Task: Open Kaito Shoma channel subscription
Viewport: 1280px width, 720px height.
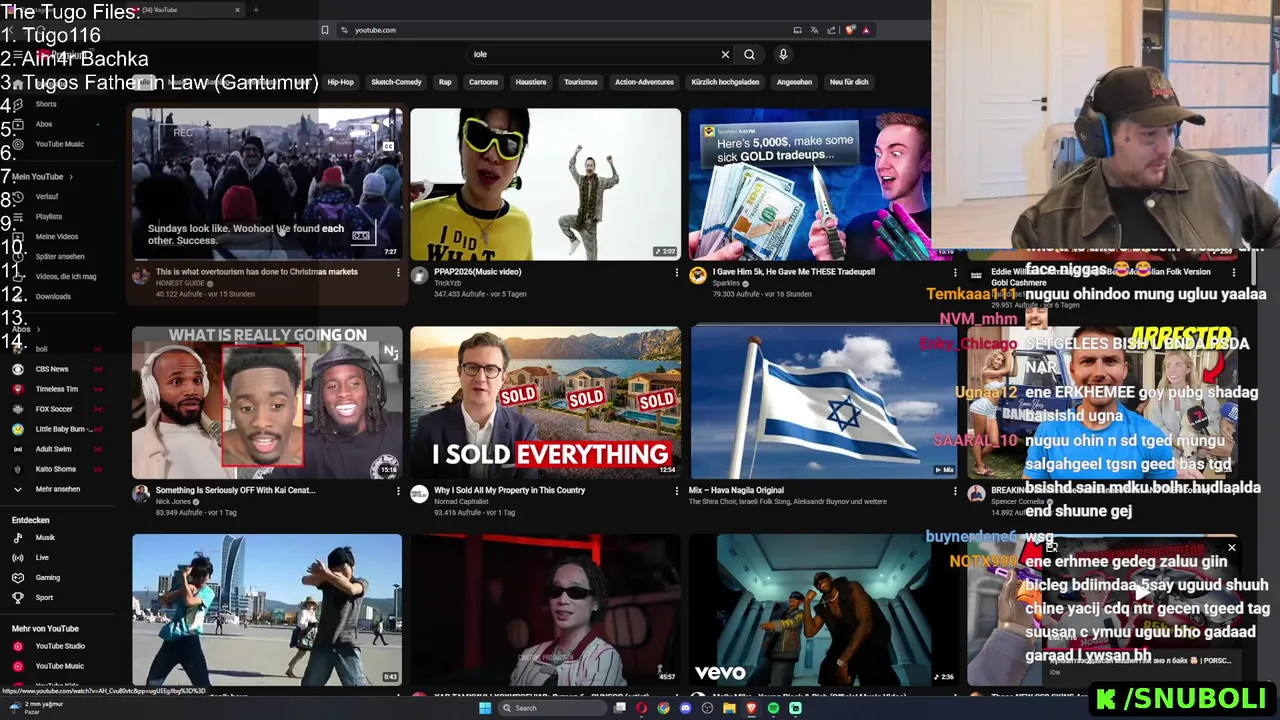Action: click(55, 469)
